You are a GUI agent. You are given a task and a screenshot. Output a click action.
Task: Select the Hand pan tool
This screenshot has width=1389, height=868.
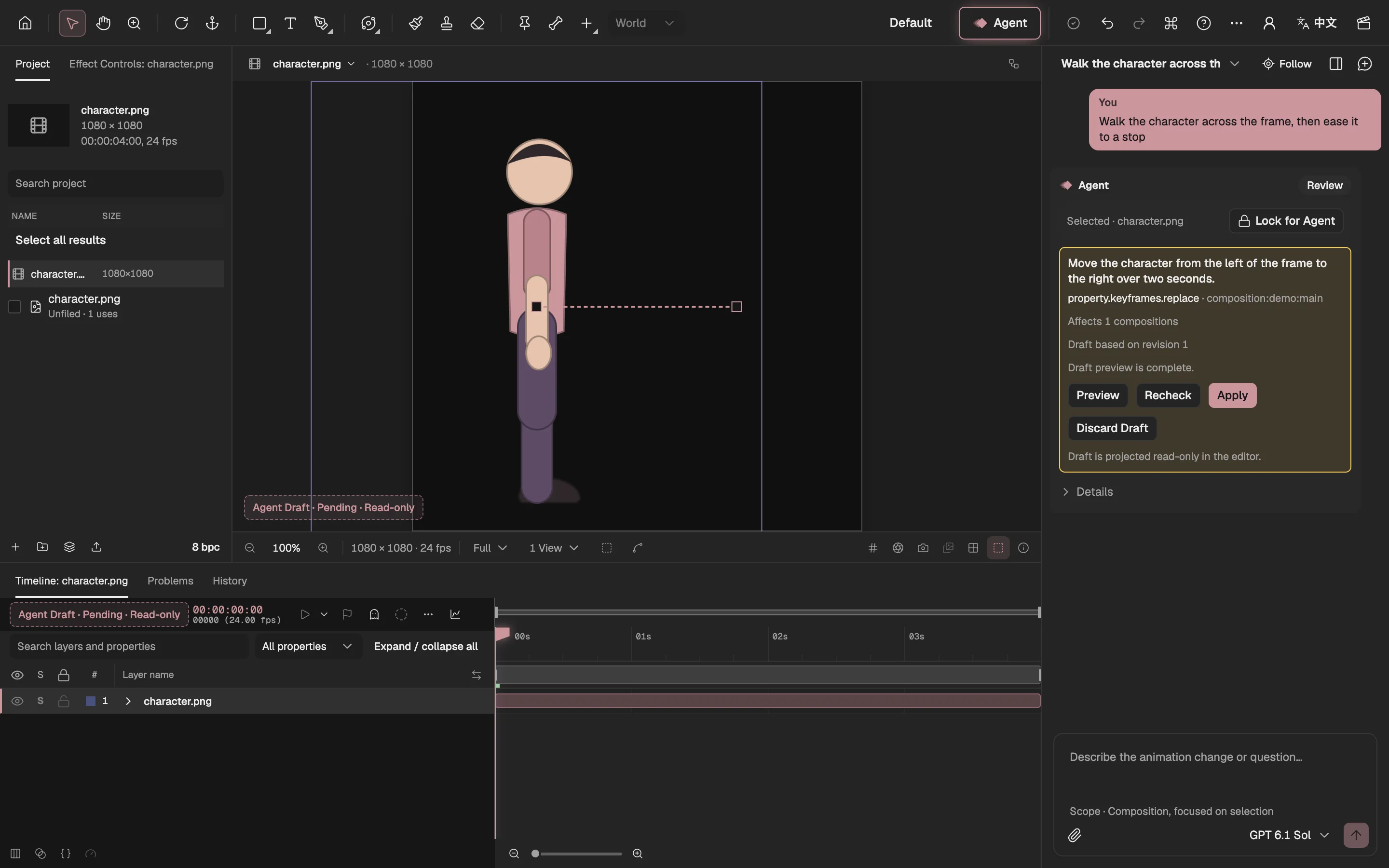click(103, 23)
